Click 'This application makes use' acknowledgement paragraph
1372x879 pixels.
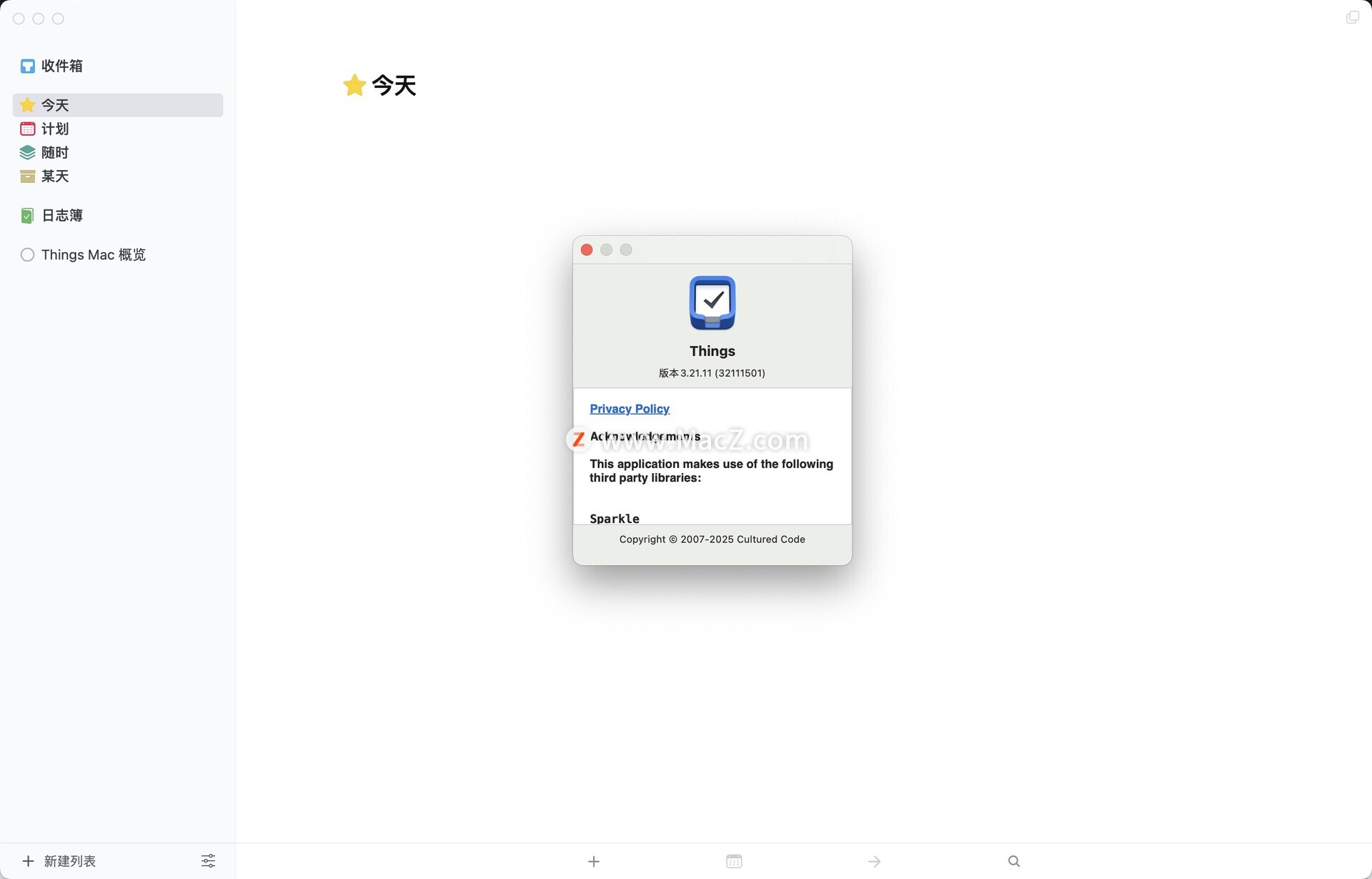[x=712, y=471]
